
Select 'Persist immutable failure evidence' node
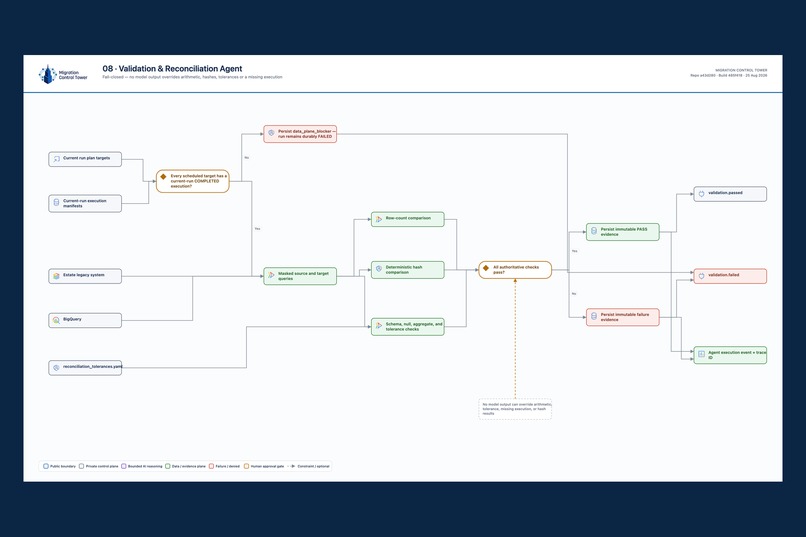(622, 317)
